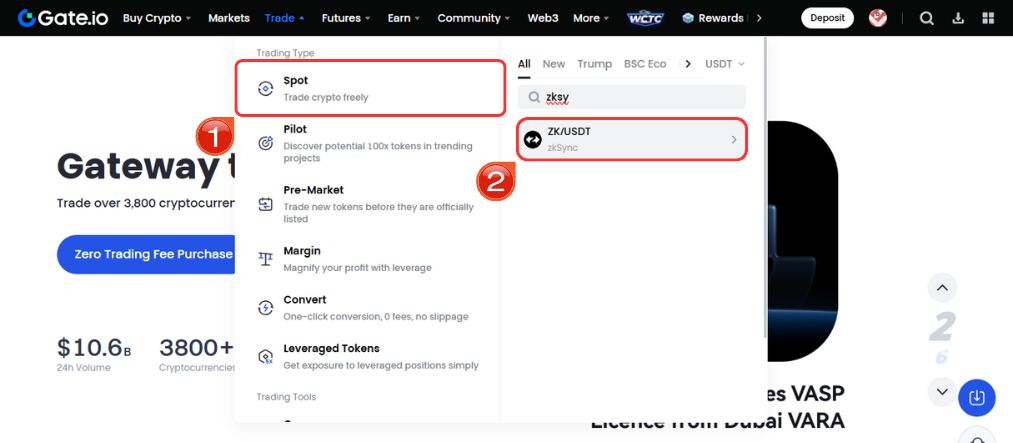Click the blue floating download button
Image resolution: width=1013 pixels, height=443 pixels.
[977, 397]
